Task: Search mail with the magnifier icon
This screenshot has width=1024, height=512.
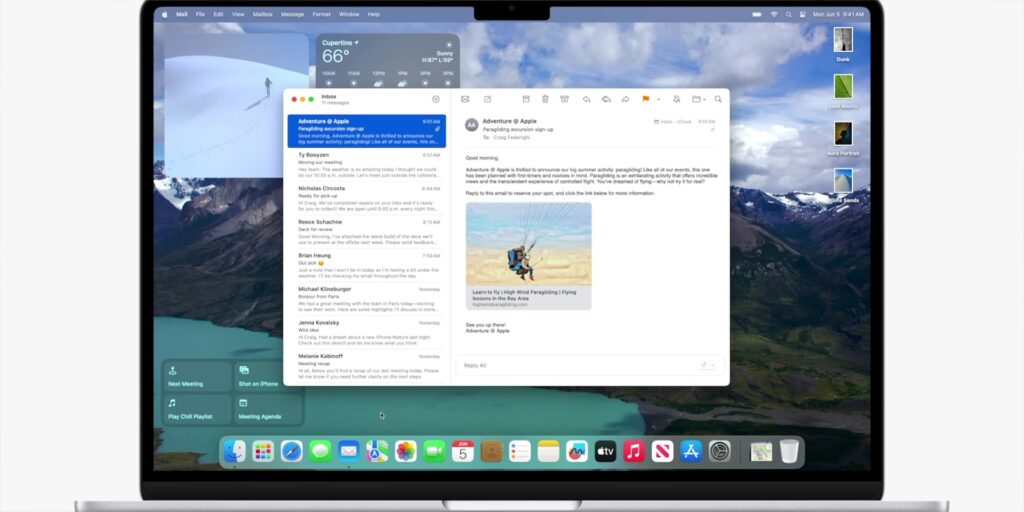Action: 718,99
